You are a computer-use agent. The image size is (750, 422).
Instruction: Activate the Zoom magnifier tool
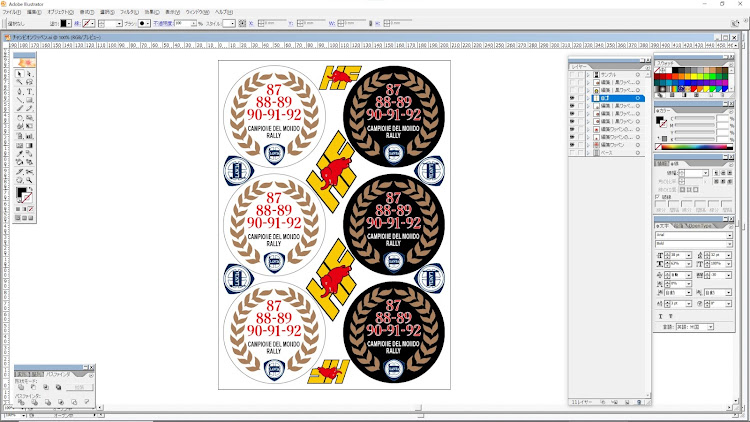click(29, 180)
